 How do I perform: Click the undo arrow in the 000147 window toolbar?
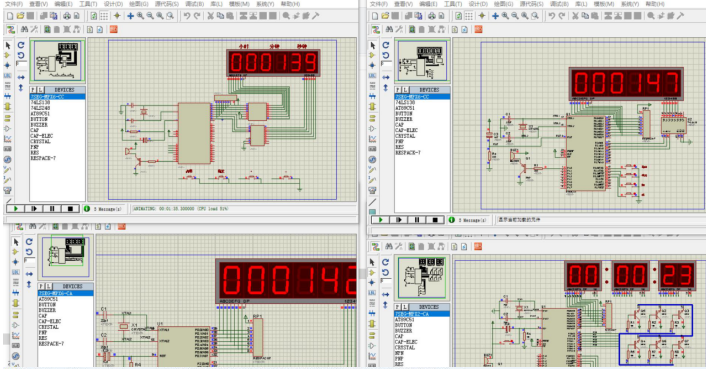coord(552,16)
